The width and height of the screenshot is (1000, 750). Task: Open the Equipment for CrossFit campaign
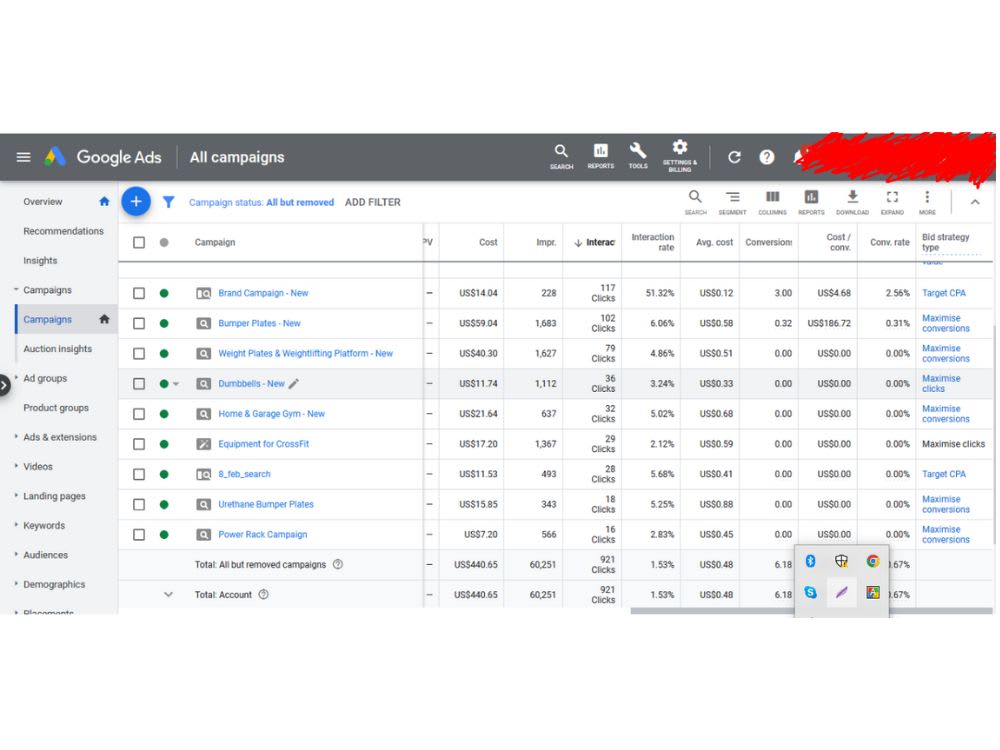(263, 444)
